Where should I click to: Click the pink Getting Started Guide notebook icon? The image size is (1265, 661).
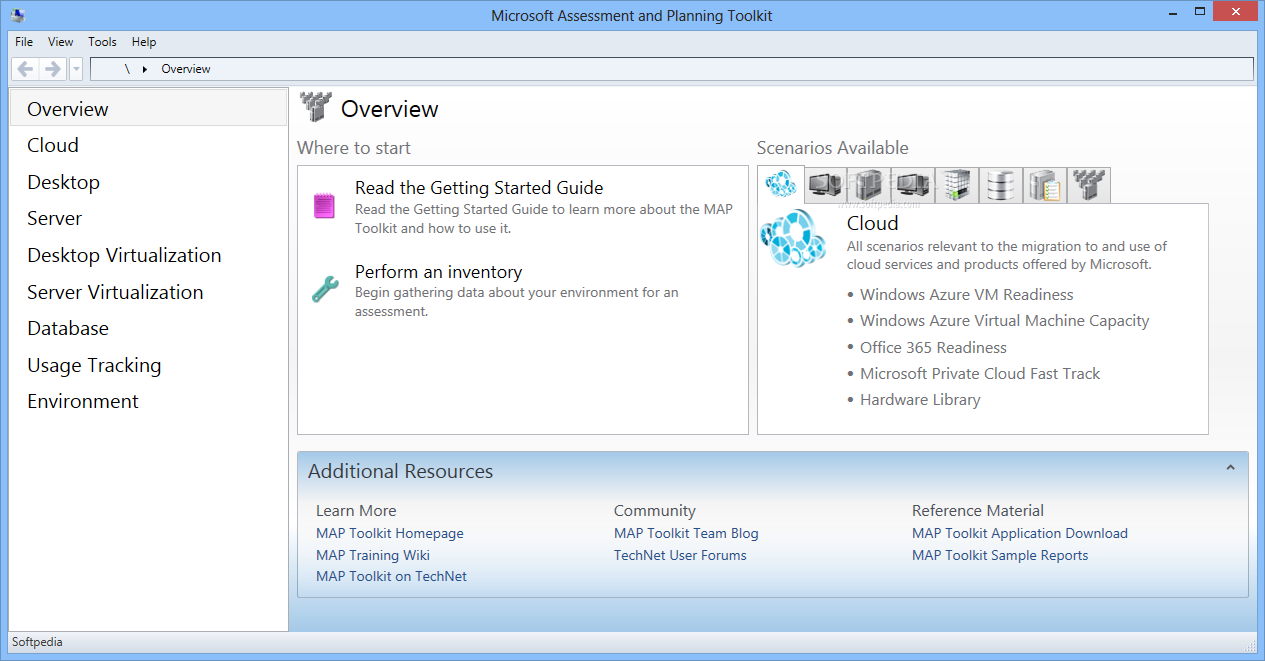pos(325,206)
